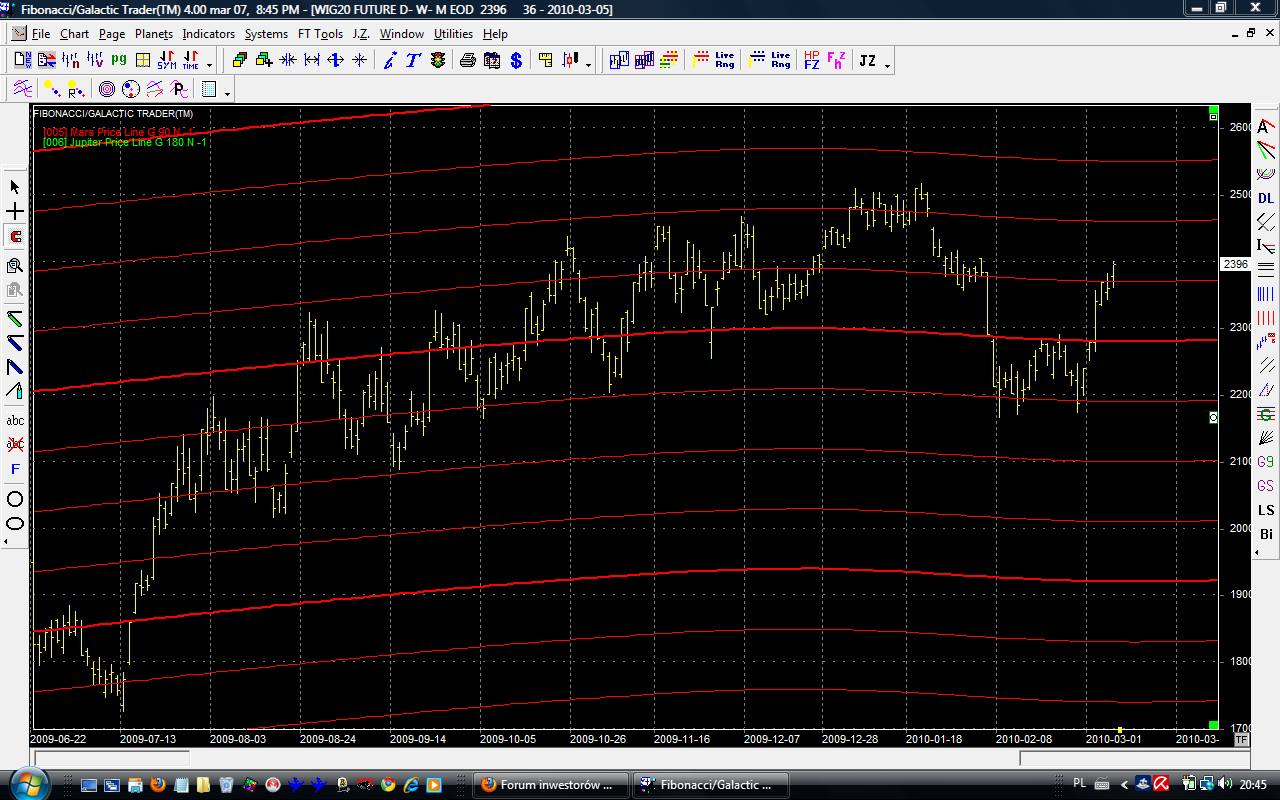Open the Planets menu

(153, 34)
